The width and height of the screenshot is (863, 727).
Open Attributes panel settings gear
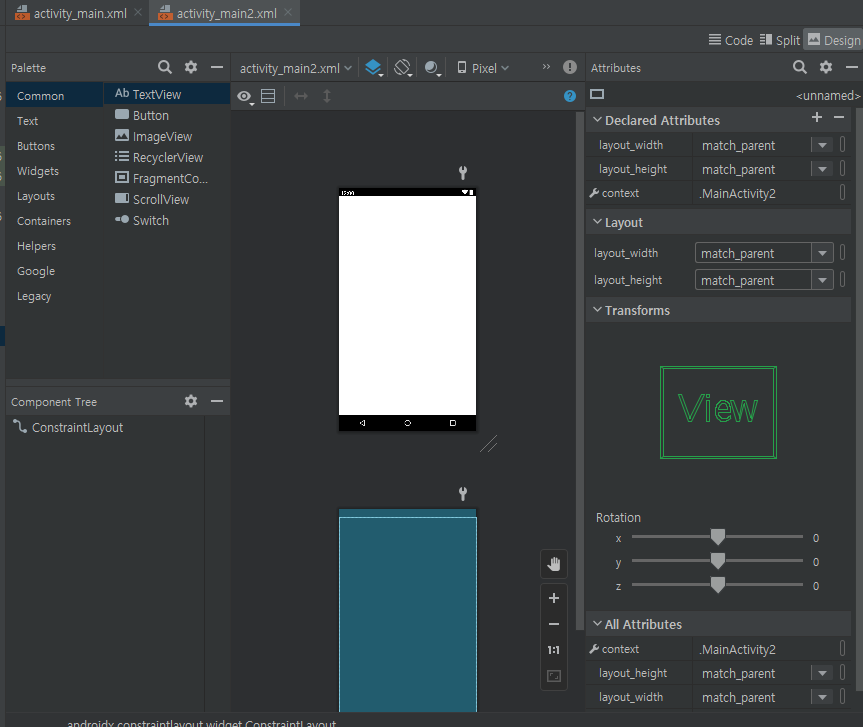(x=826, y=67)
